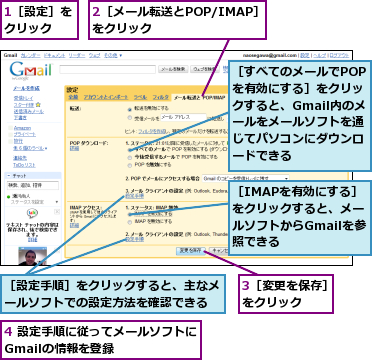Select IMAP を無効にする radio button
The image size is (372, 360).
(129, 221)
